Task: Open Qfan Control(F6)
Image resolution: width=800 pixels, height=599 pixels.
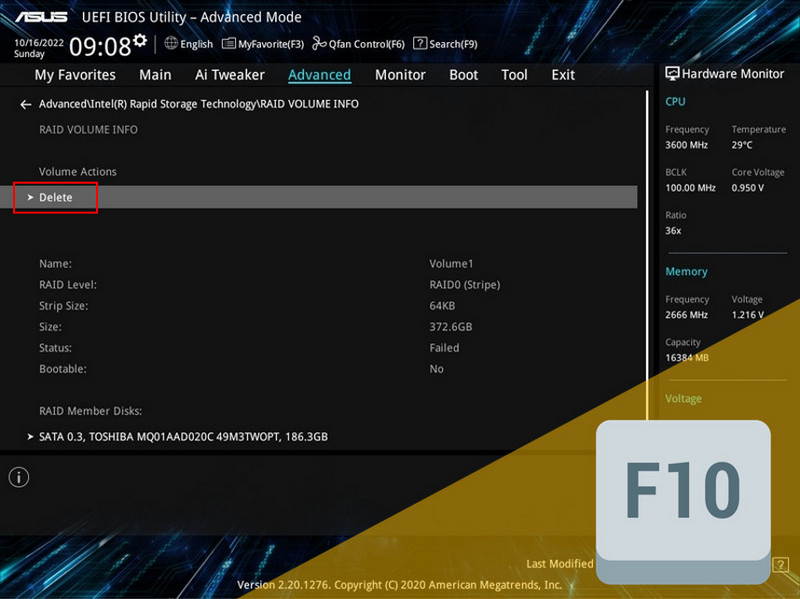Action: 366,44
